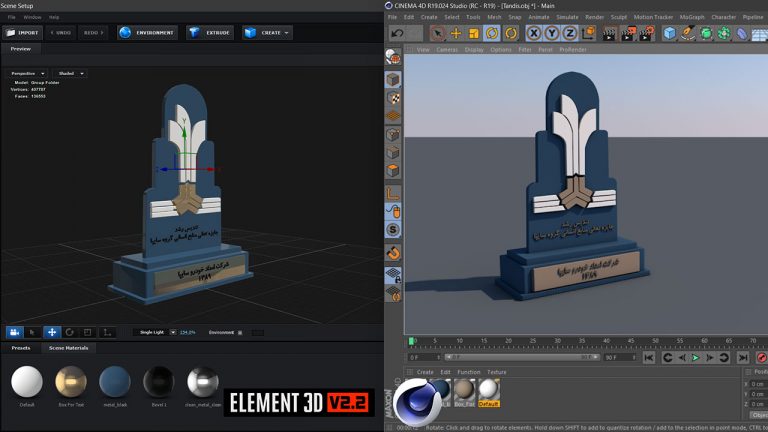Screen dimensions: 768x432
Task: Select the Scale tool (yellow square) in Cinema 4D
Action: 474,33
